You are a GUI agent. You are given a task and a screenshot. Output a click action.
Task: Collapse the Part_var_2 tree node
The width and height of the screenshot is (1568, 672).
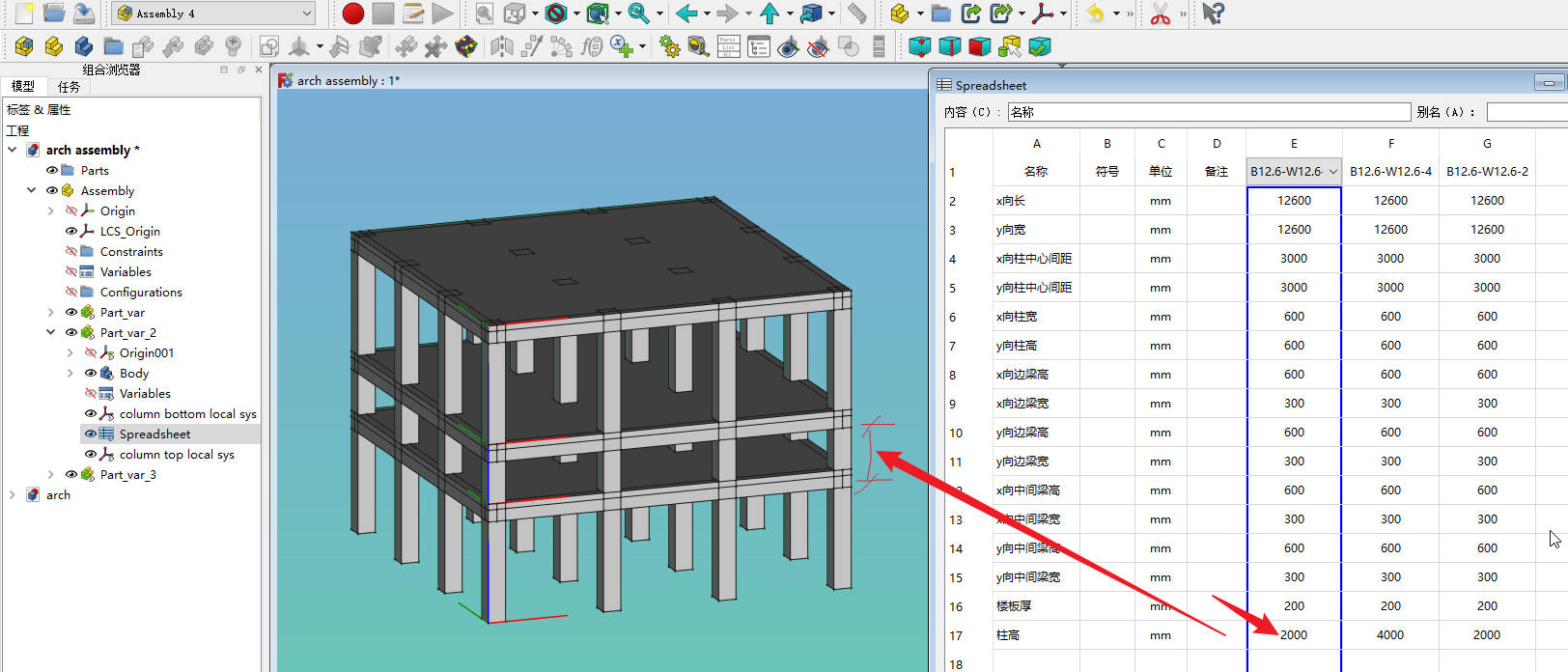pyautogui.click(x=50, y=333)
